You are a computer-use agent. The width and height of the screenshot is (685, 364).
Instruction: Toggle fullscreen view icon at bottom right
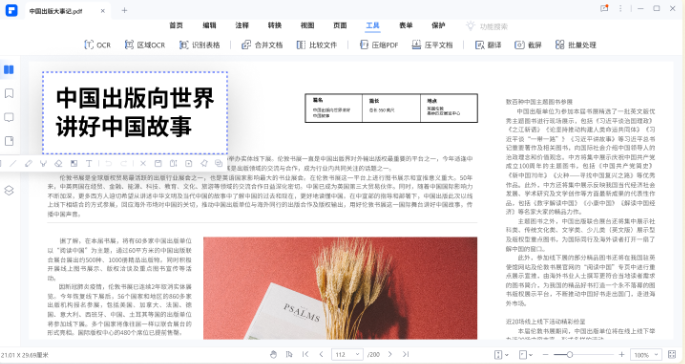(672, 354)
